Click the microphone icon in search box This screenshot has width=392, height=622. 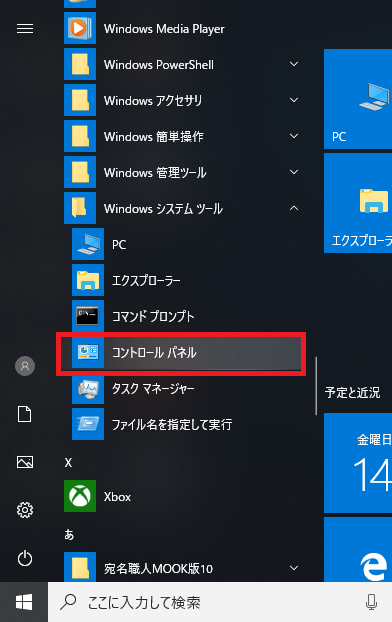pyautogui.click(x=371, y=602)
